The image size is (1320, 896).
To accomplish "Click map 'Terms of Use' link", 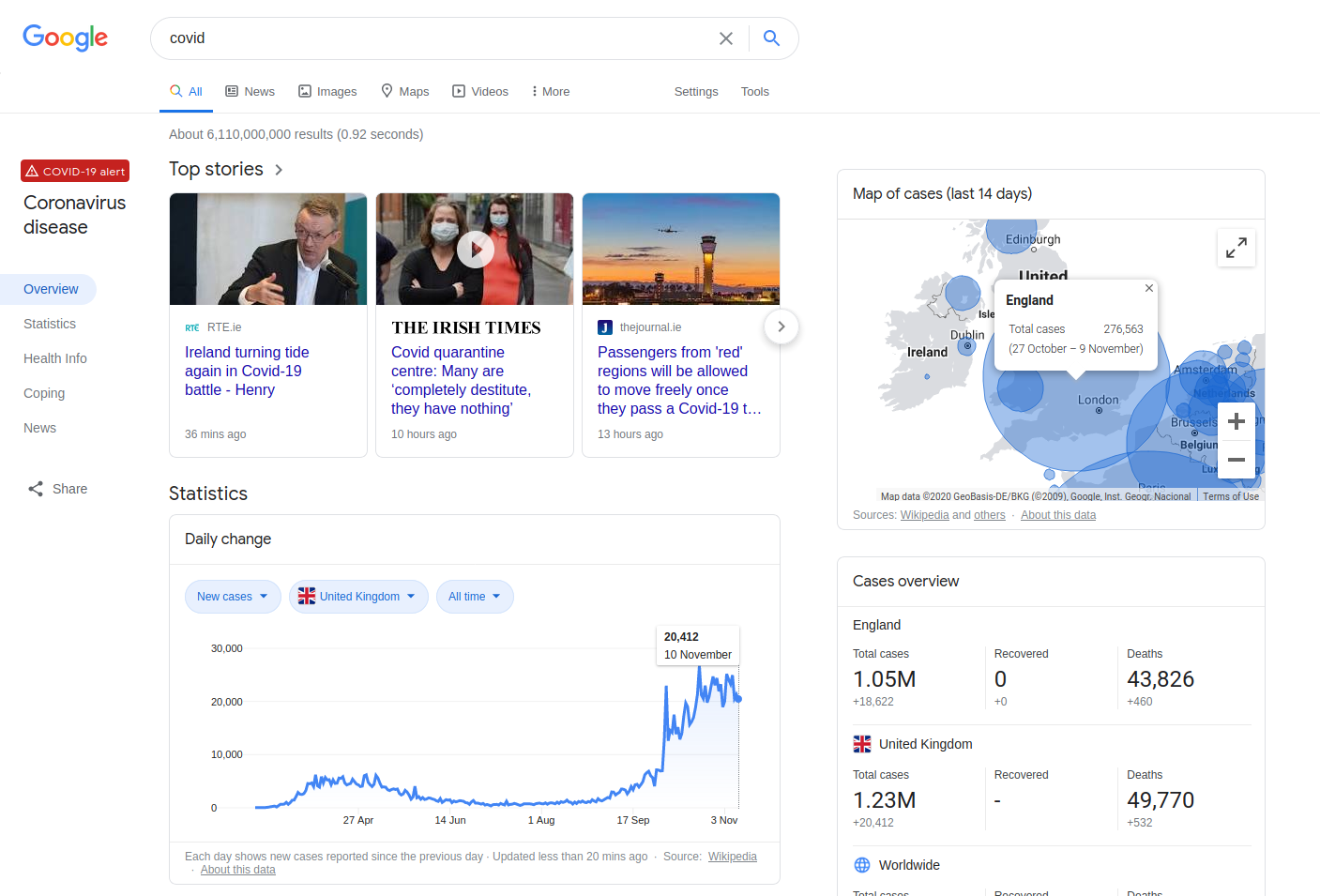I will coord(1231,496).
